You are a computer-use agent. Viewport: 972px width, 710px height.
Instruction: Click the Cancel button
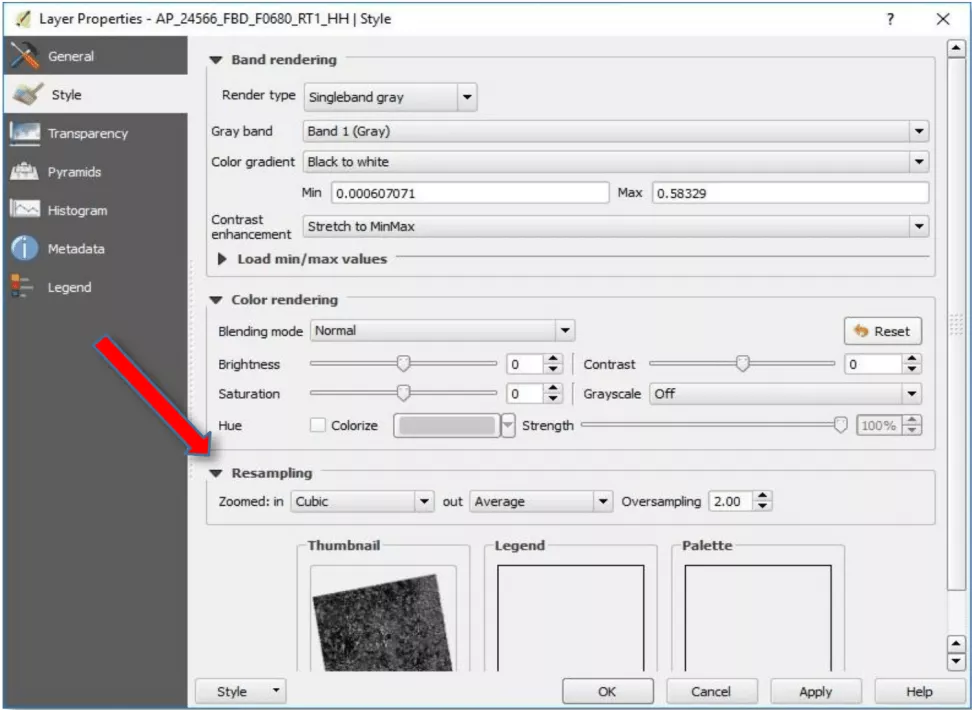(x=712, y=691)
